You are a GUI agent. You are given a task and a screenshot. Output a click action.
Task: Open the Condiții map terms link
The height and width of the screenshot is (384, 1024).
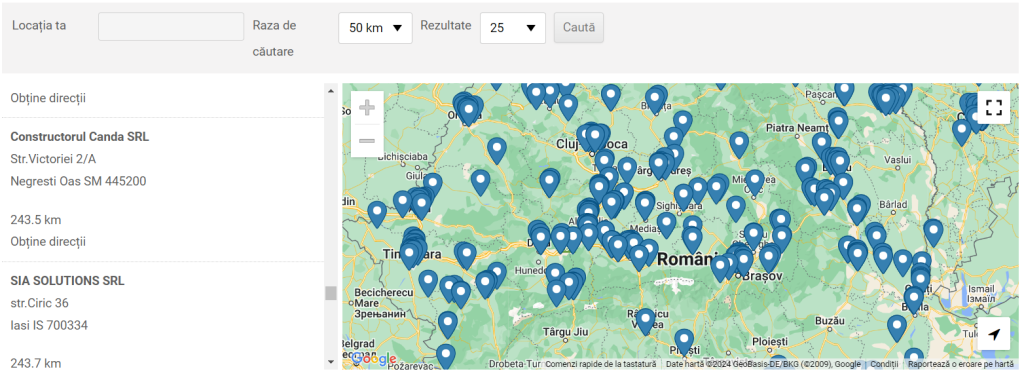pos(884,364)
